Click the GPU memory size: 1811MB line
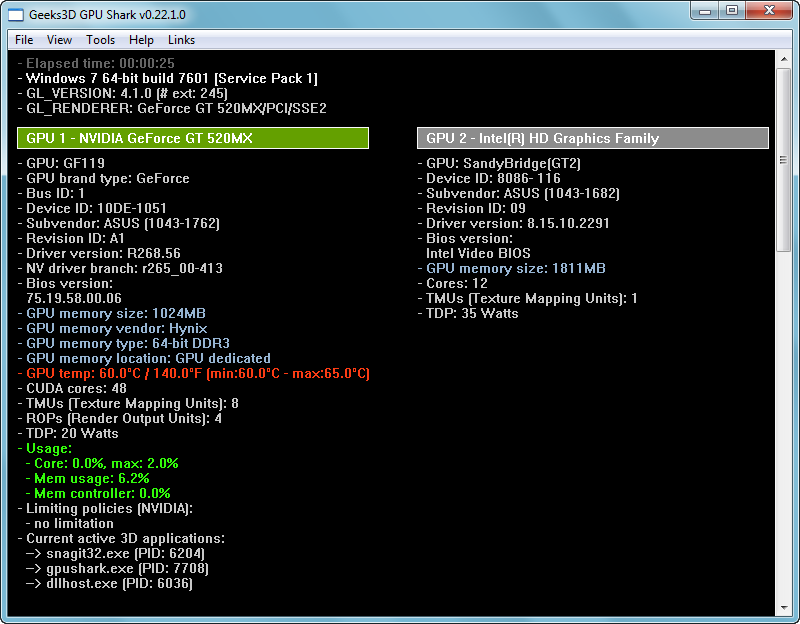 tap(512, 268)
